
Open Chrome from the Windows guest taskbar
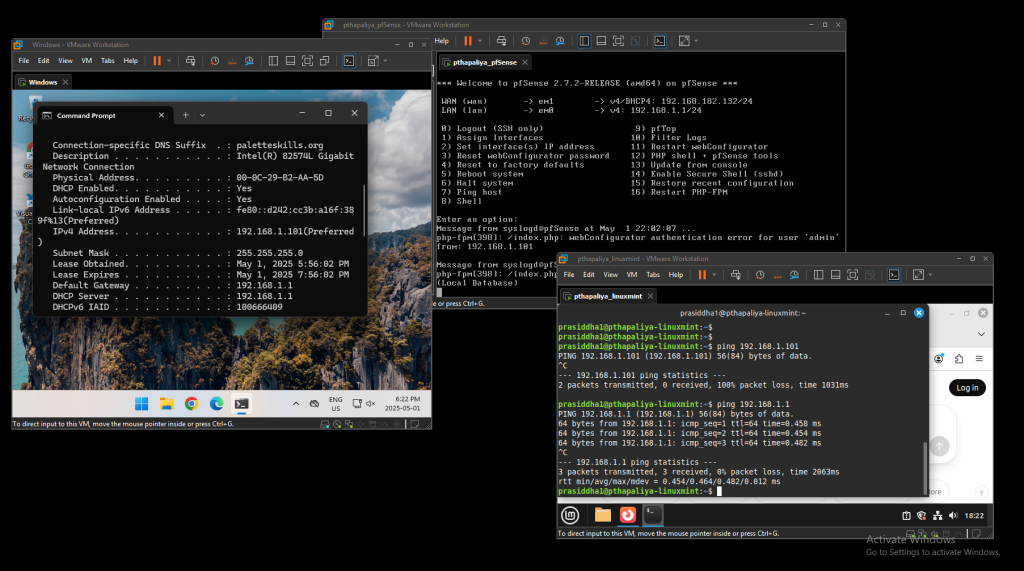[191, 404]
